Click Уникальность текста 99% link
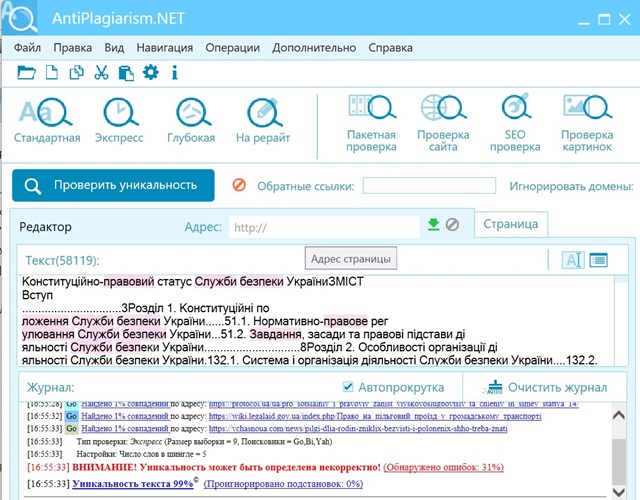The image size is (640, 500). point(133,484)
